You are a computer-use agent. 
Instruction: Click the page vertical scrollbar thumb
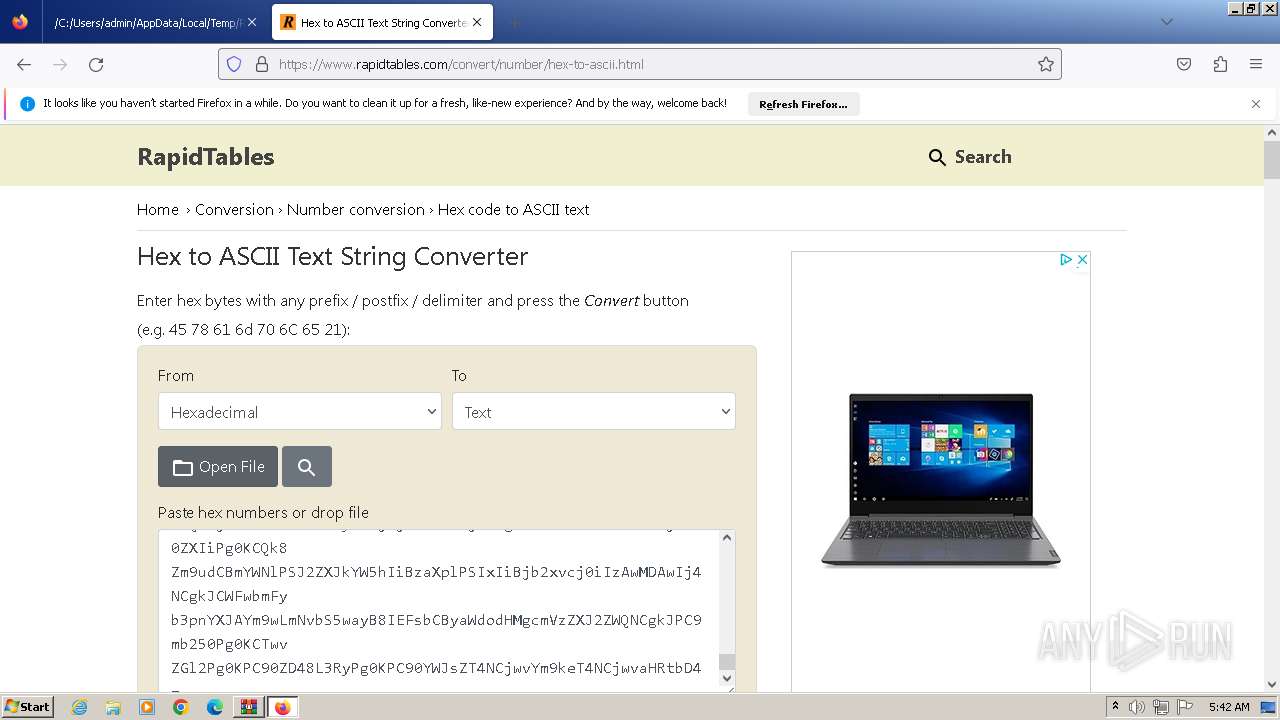point(1272,160)
